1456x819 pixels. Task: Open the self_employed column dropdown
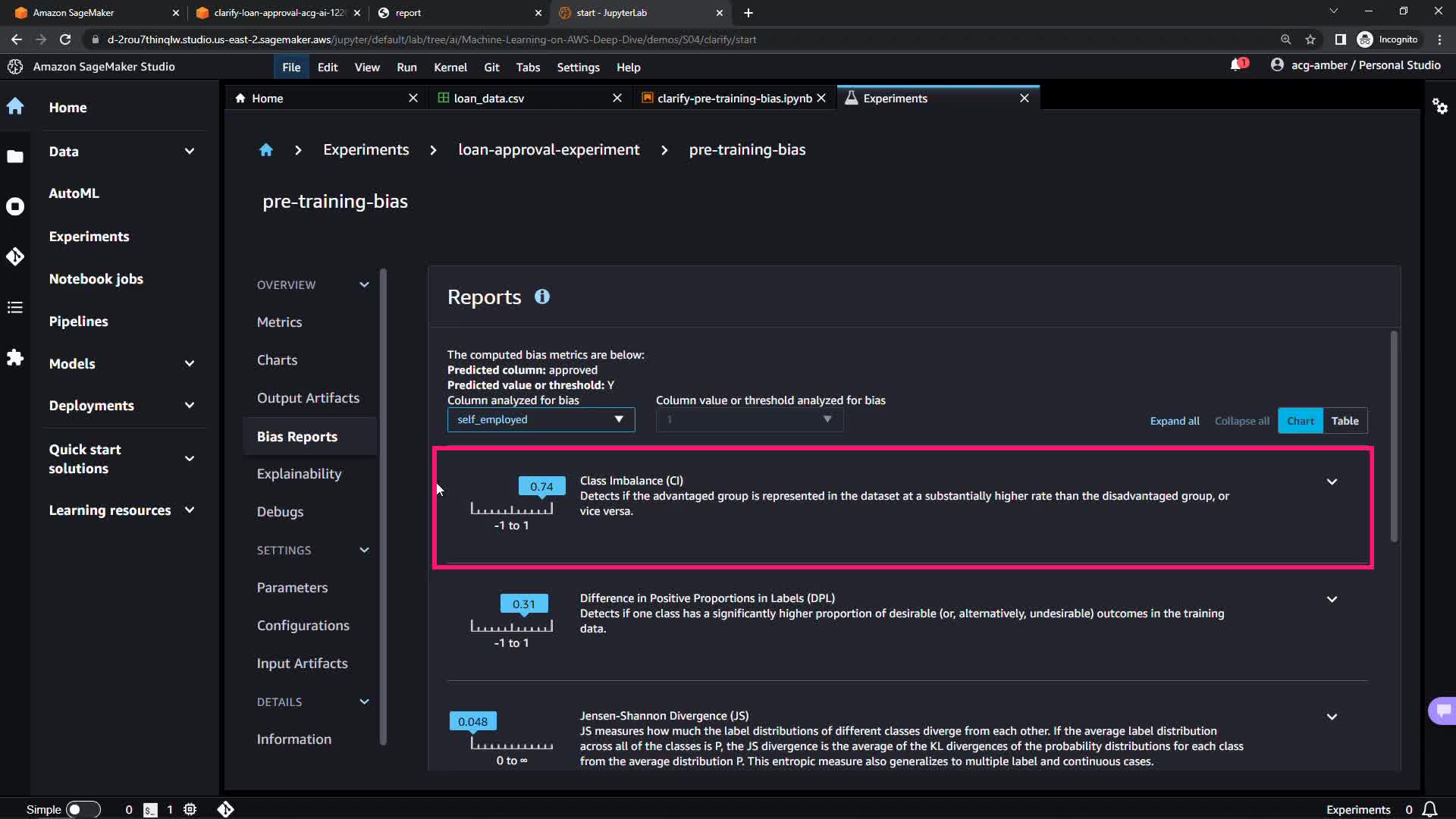pyautogui.click(x=541, y=419)
